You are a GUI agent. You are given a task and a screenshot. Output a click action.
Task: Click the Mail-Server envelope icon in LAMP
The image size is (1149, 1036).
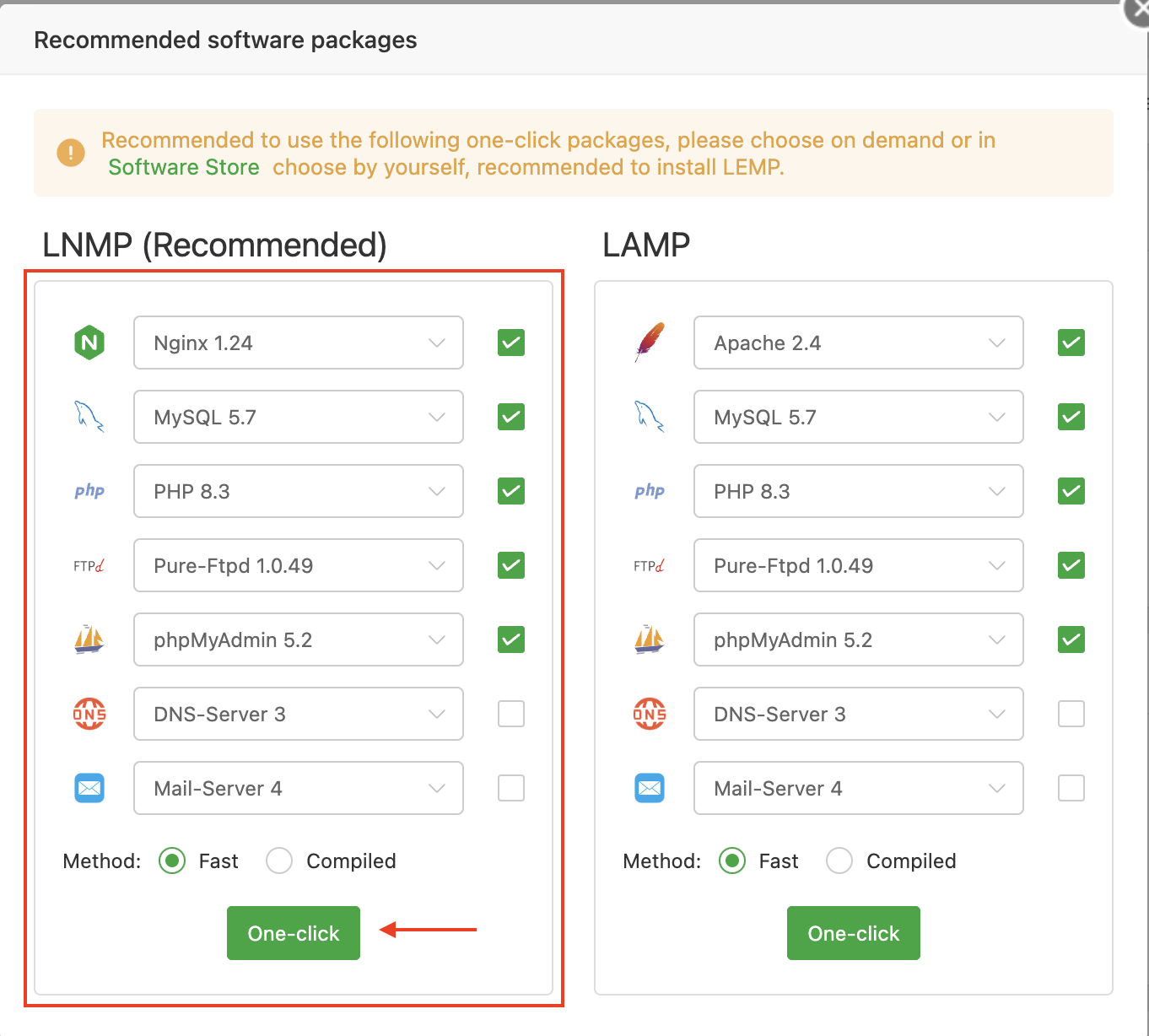650,788
